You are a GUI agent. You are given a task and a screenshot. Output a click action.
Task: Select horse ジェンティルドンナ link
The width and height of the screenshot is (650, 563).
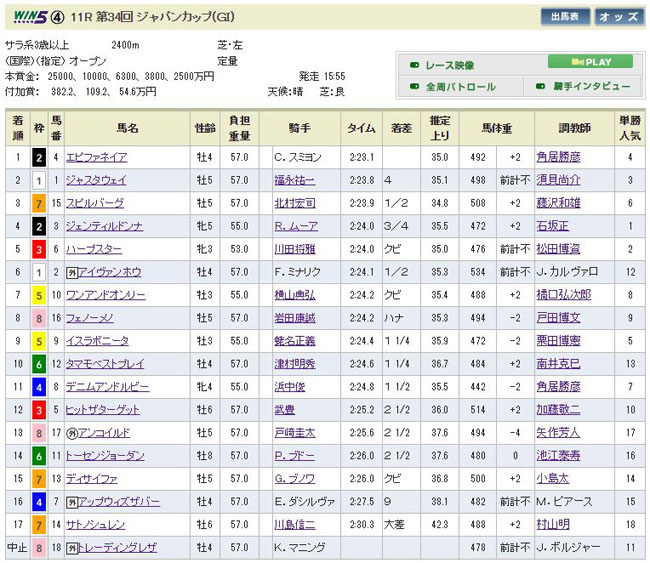click(x=103, y=226)
